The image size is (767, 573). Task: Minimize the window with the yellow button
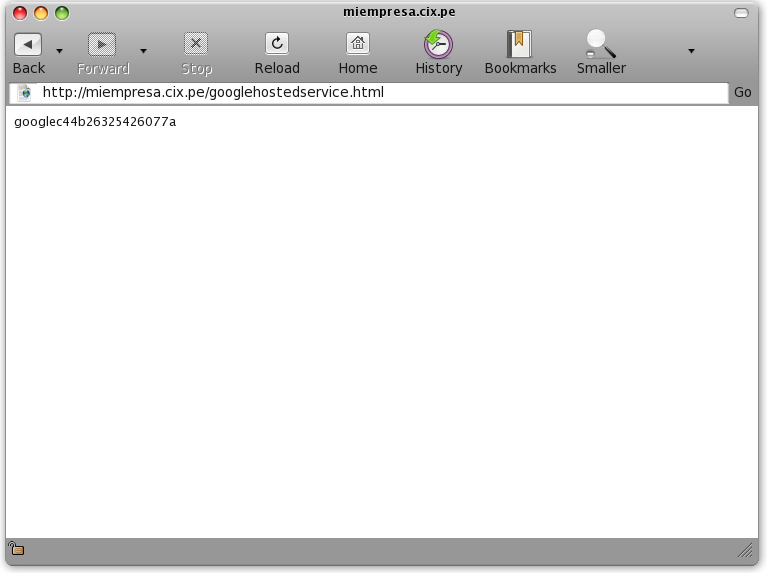click(41, 13)
